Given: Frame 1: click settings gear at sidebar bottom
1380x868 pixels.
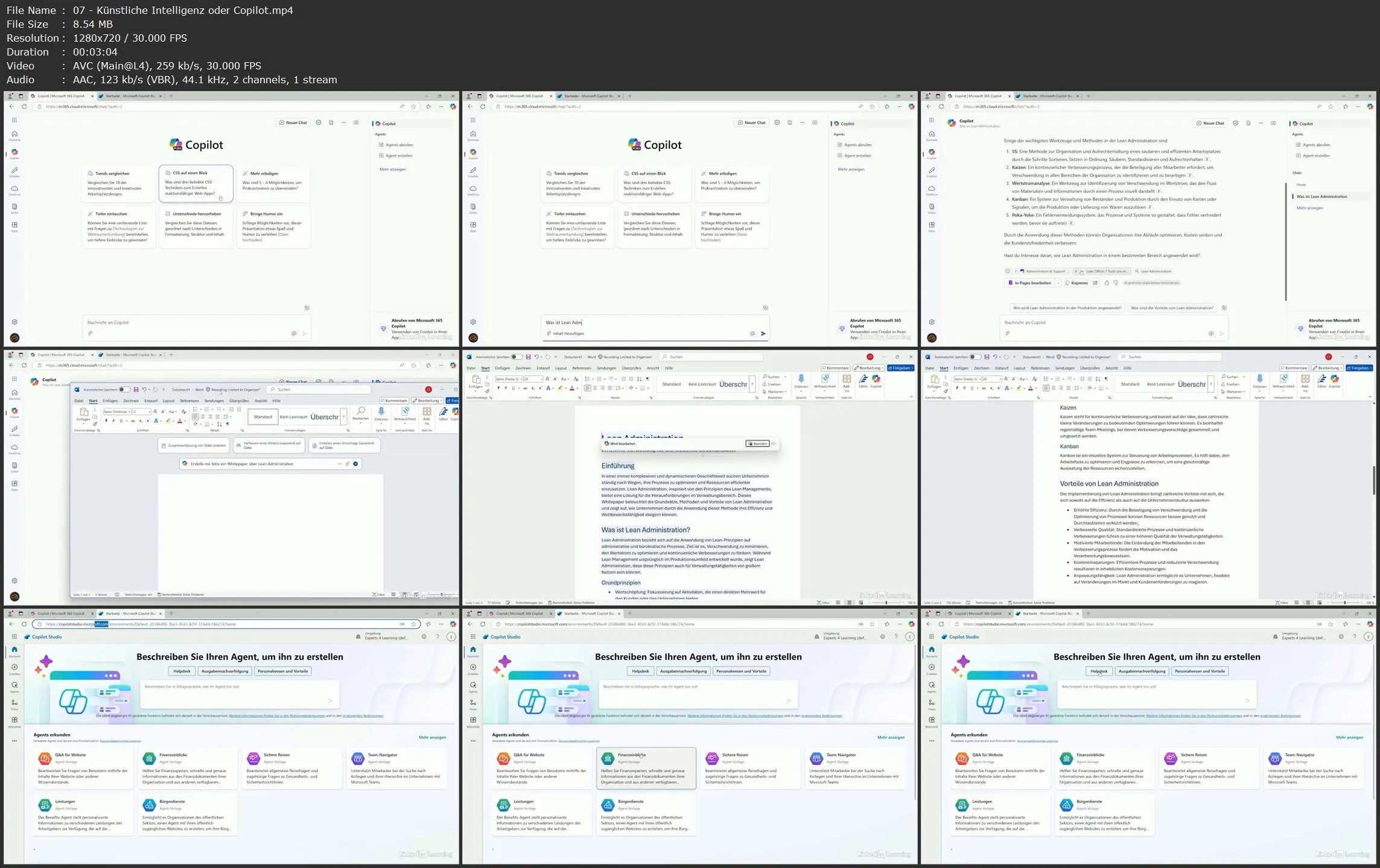Looking at the screenshot, I should click(14, 322).
